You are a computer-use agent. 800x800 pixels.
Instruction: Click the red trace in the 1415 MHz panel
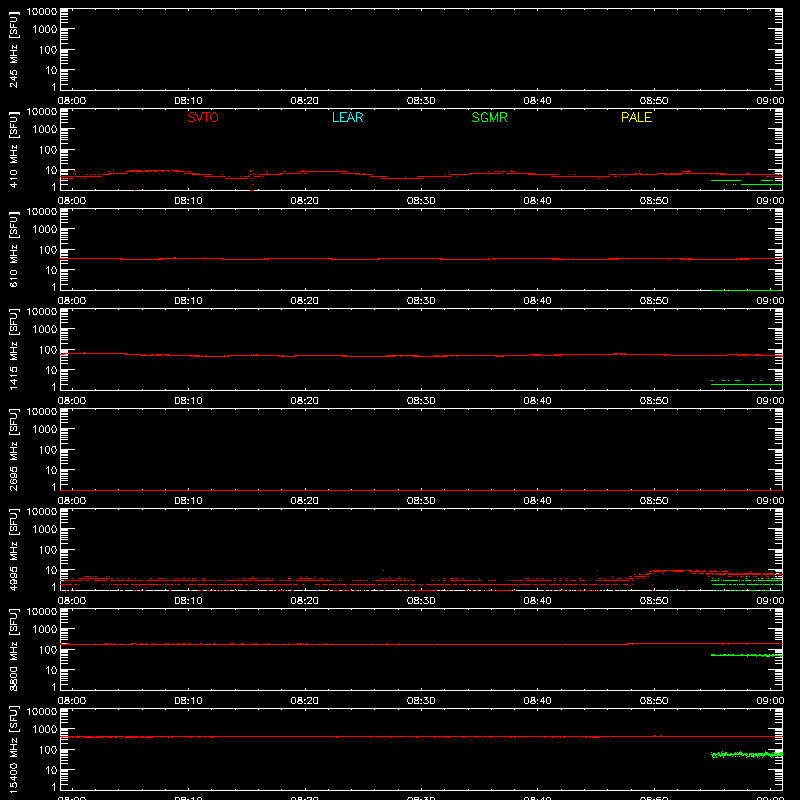click(x=421, y=356)
